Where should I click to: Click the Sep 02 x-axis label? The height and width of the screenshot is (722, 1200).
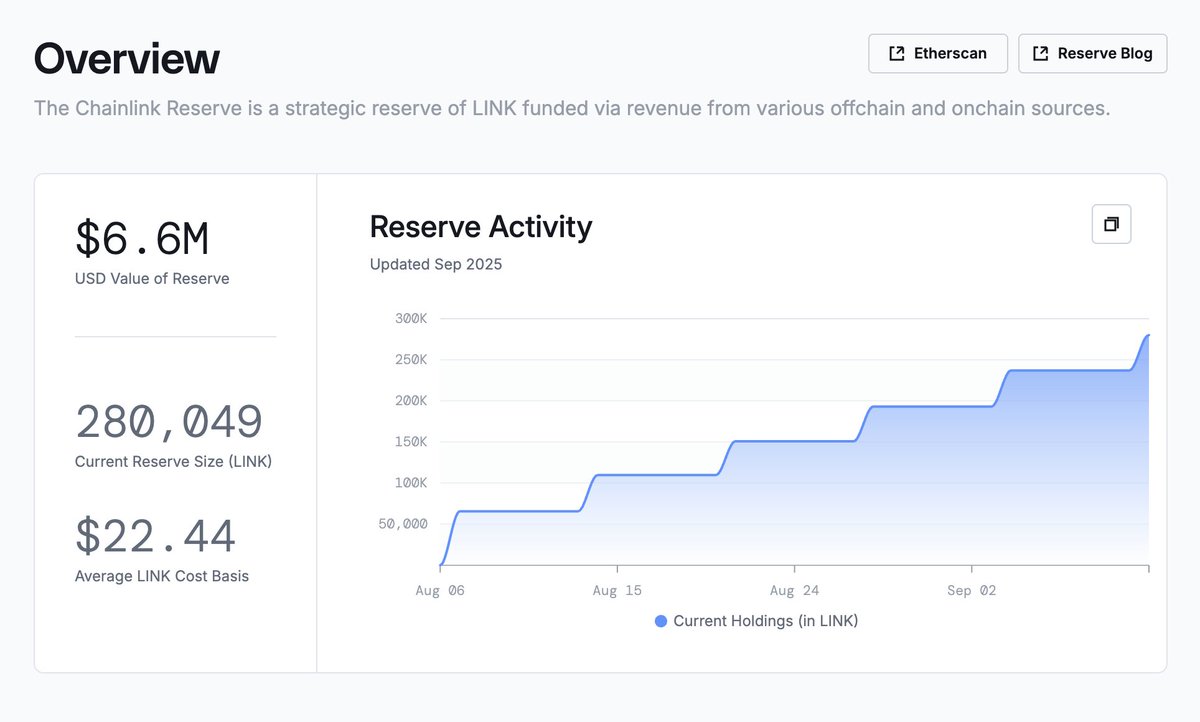coord(972,591)
